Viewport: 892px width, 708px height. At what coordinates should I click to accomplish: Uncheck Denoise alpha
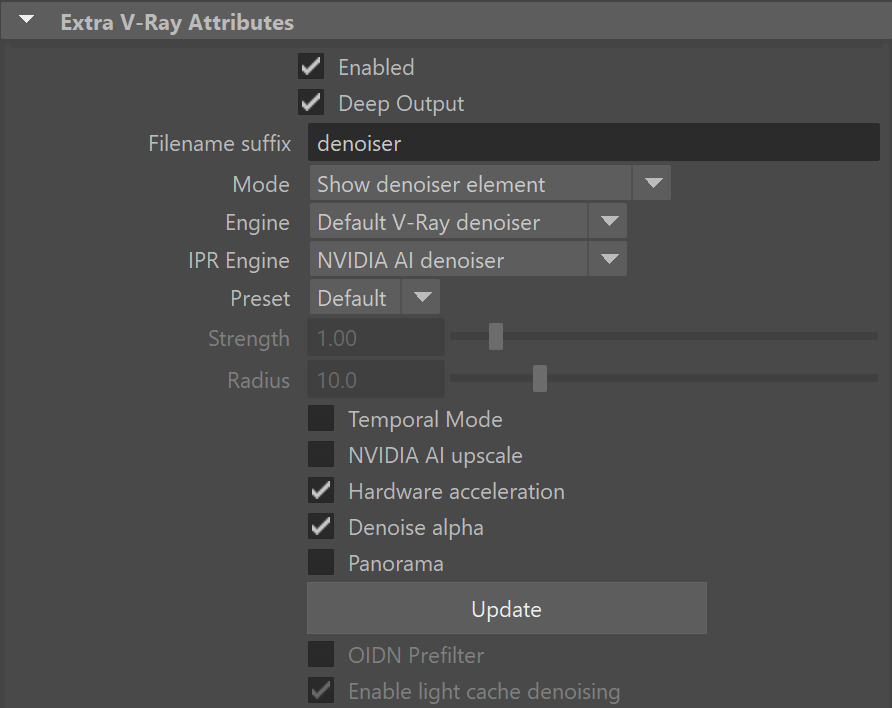tap(321, 527)
